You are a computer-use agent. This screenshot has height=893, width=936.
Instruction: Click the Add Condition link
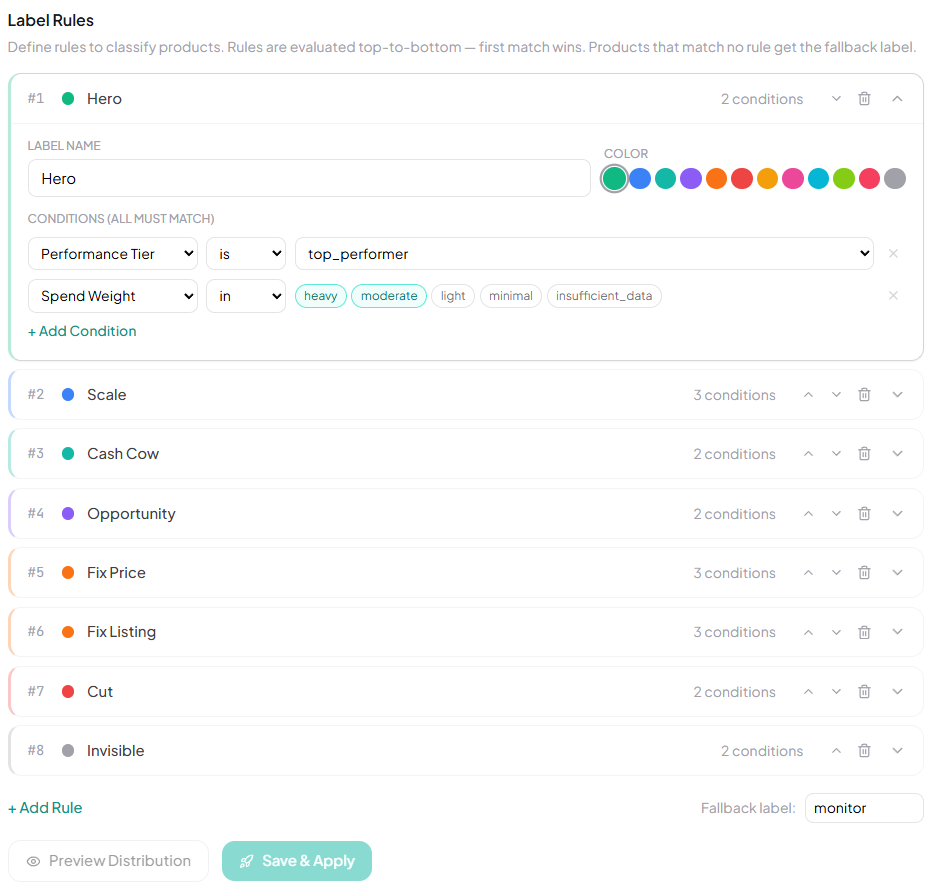(82, 331)
